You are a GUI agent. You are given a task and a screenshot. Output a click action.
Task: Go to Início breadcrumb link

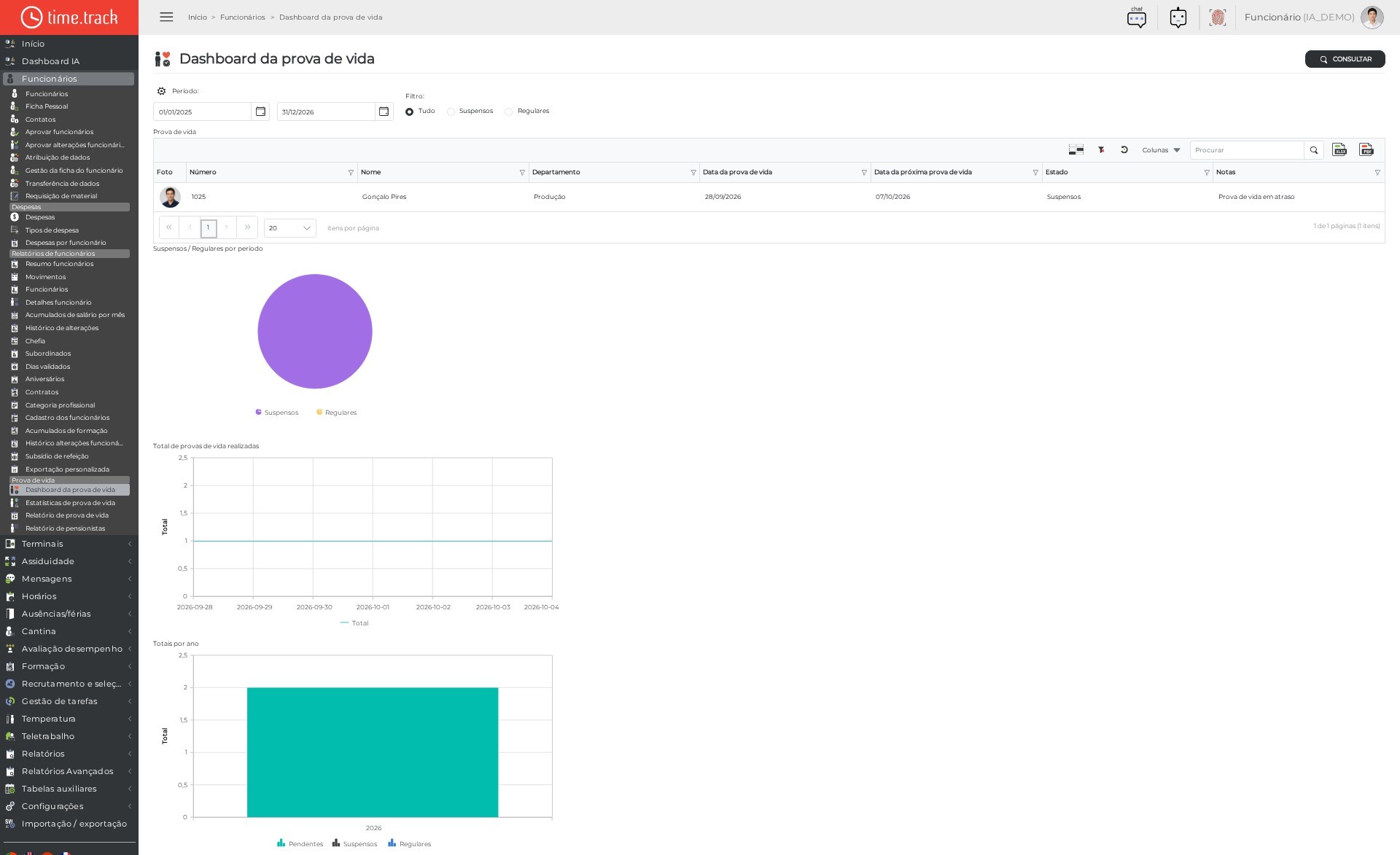(x=198, y=17)
